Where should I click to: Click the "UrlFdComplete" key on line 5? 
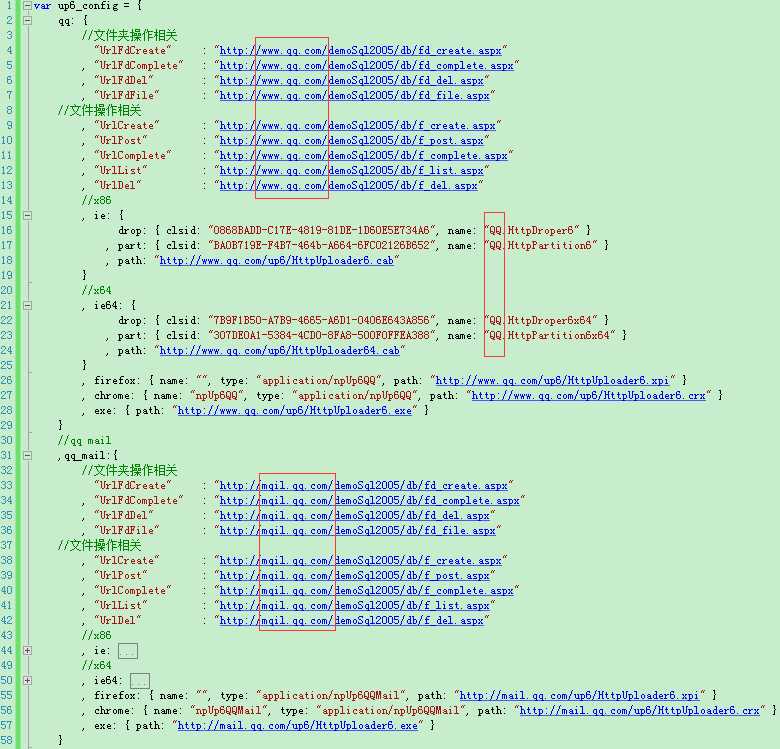[139, 65]
